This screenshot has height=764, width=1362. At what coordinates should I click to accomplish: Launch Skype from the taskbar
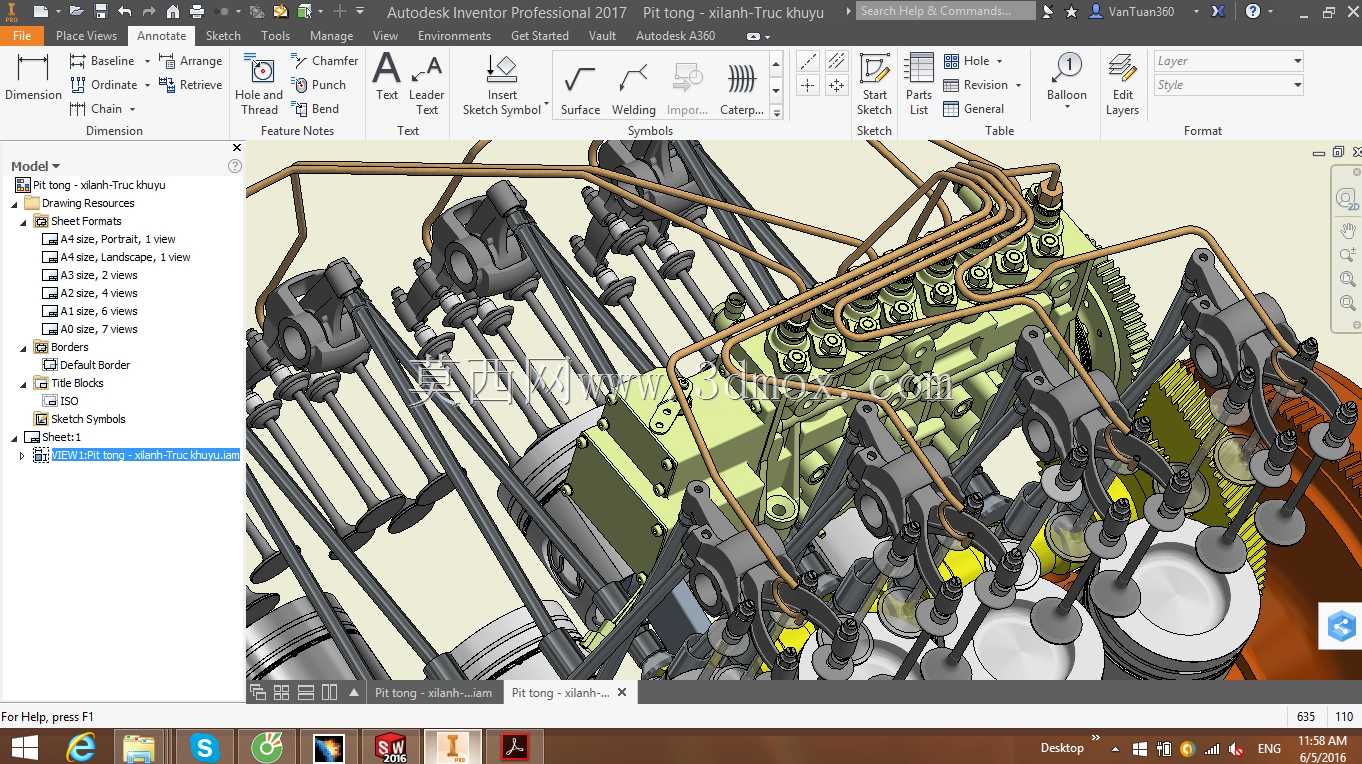coord(205,746)
